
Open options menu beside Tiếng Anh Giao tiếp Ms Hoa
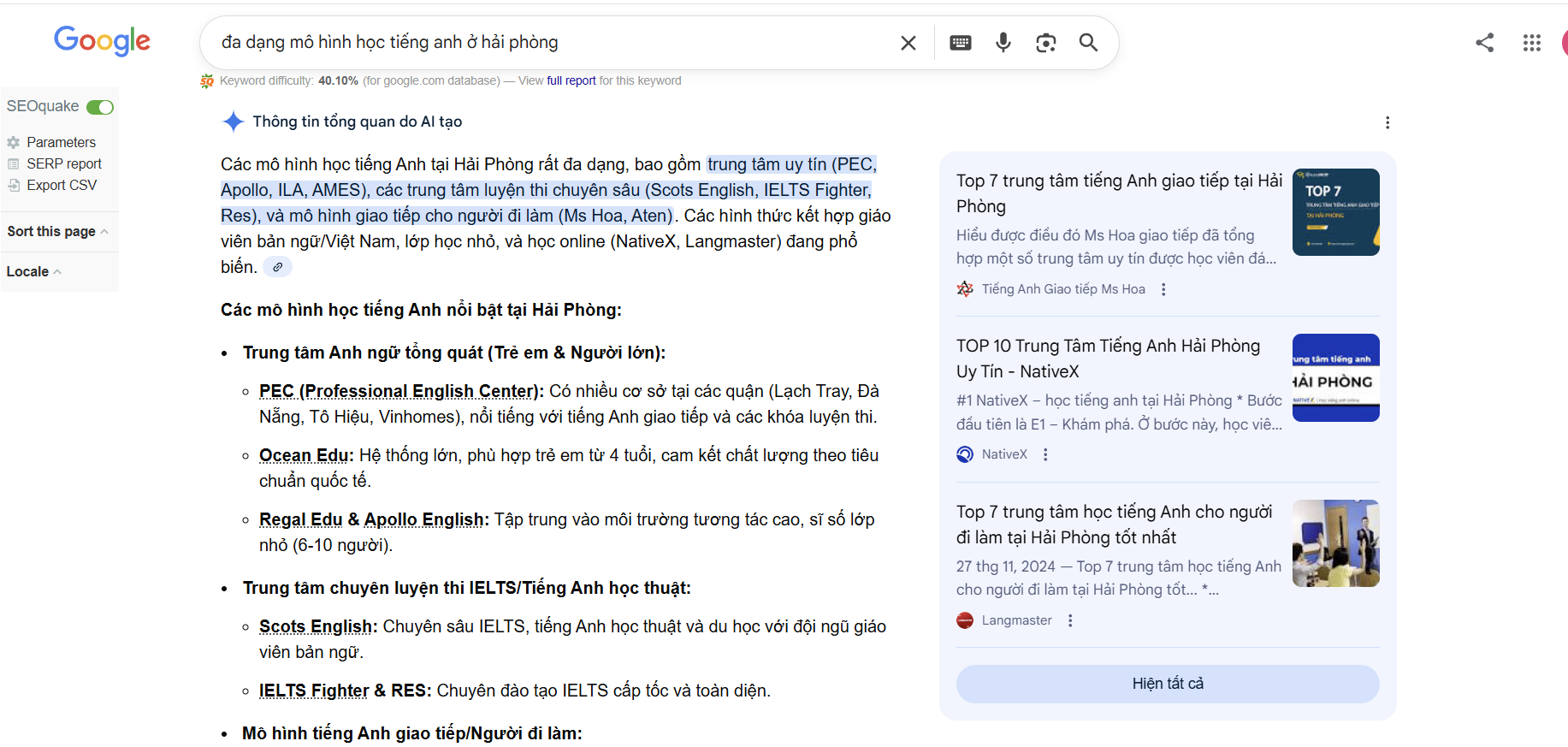tap(1163, 289)
